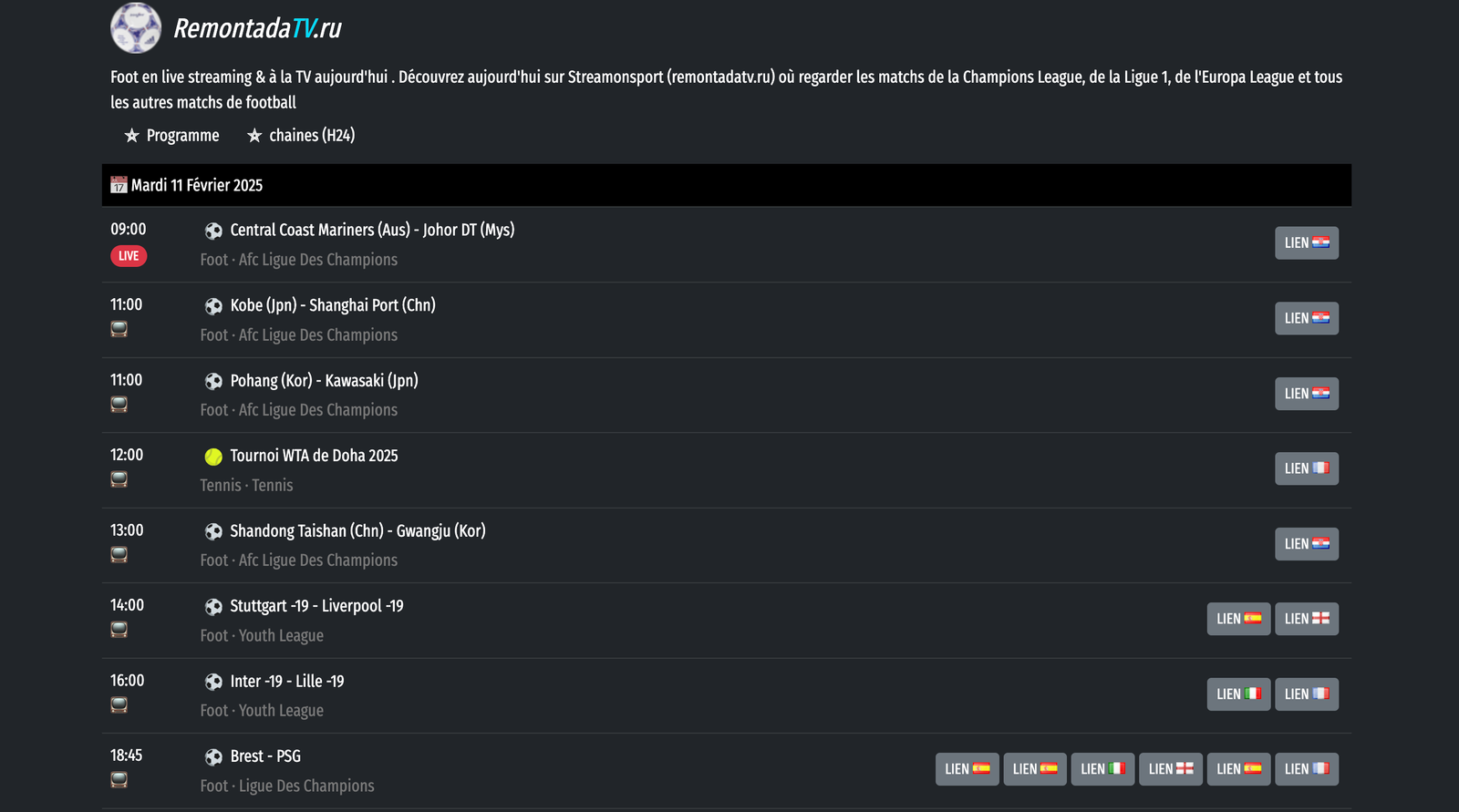This screenshot has height=812, width=1459.
Task: Open the Italian LIEN link for Inter - Lille
Action: pos(1238,694)
